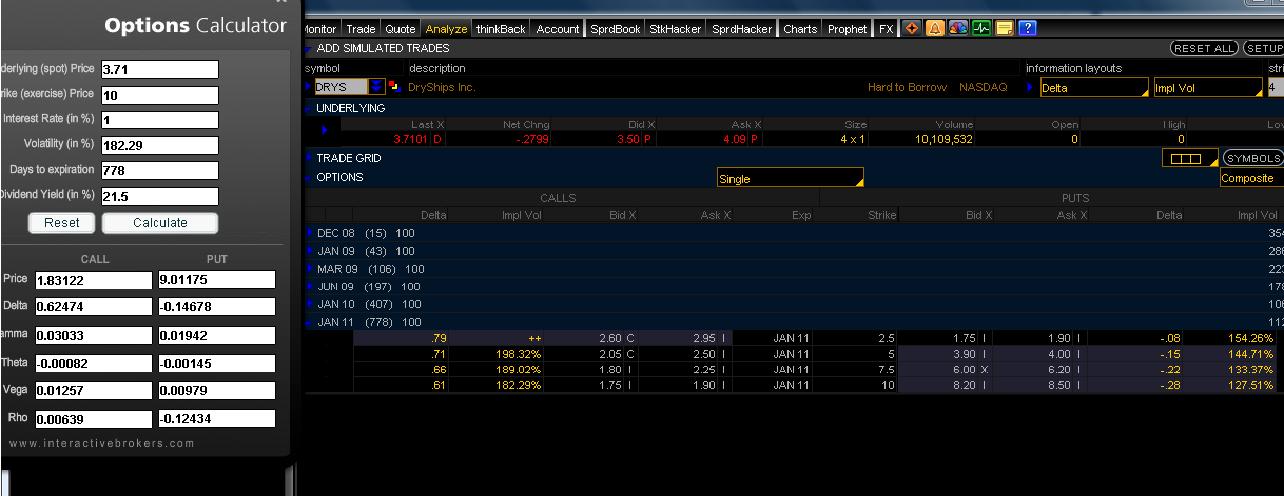Switch to the Trade tab

361,29
